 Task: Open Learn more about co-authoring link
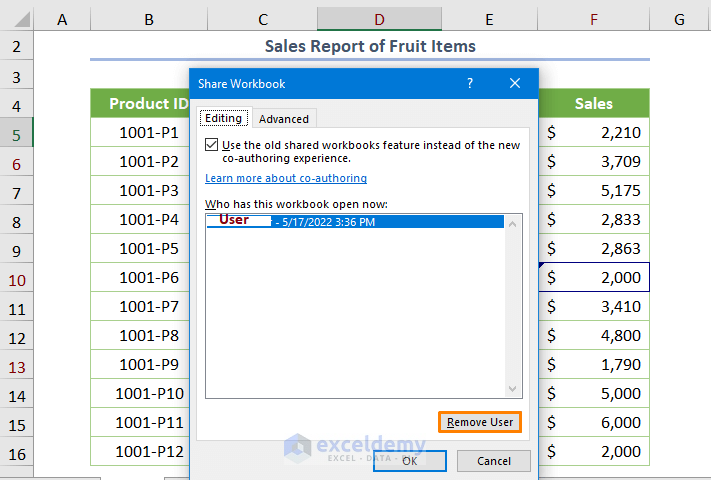tap(286, 178)
